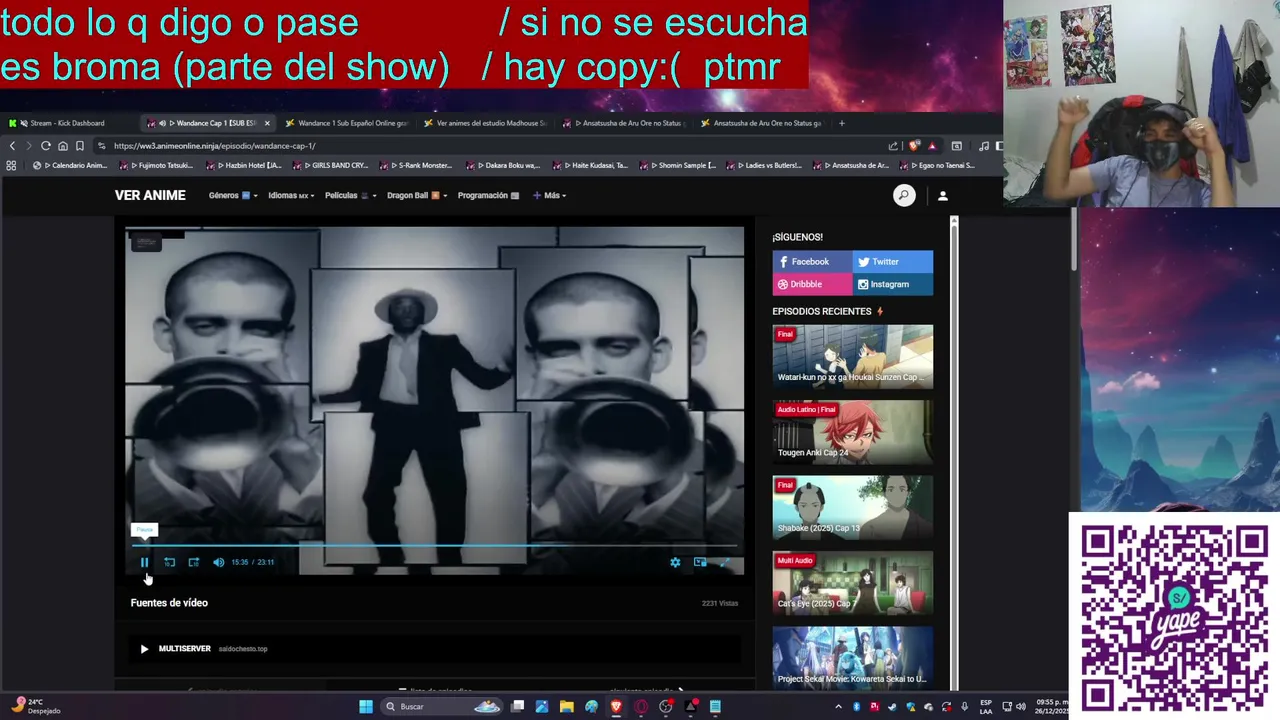The image size is (1280, 720).
Task: Play the MULTISERVER video source
Action: point(434,648)
